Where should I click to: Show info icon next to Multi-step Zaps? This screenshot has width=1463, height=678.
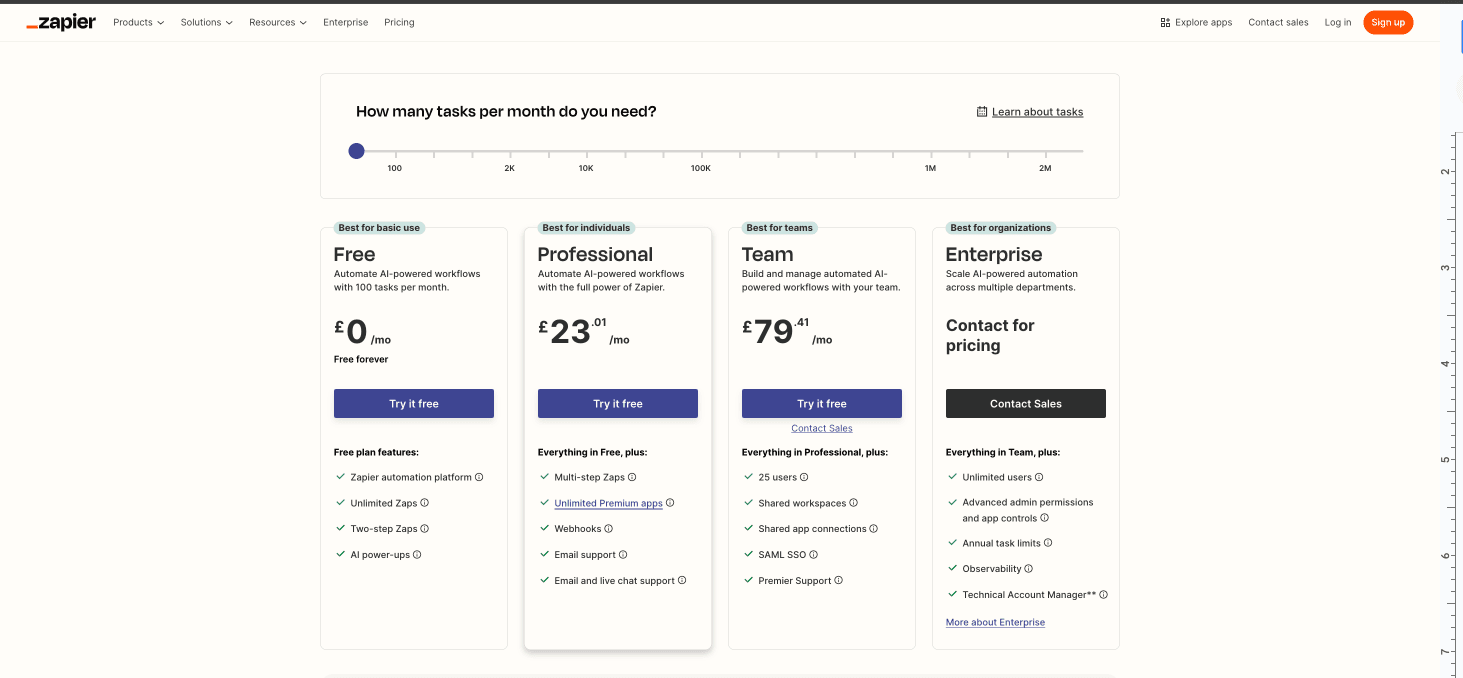(632, 478)
